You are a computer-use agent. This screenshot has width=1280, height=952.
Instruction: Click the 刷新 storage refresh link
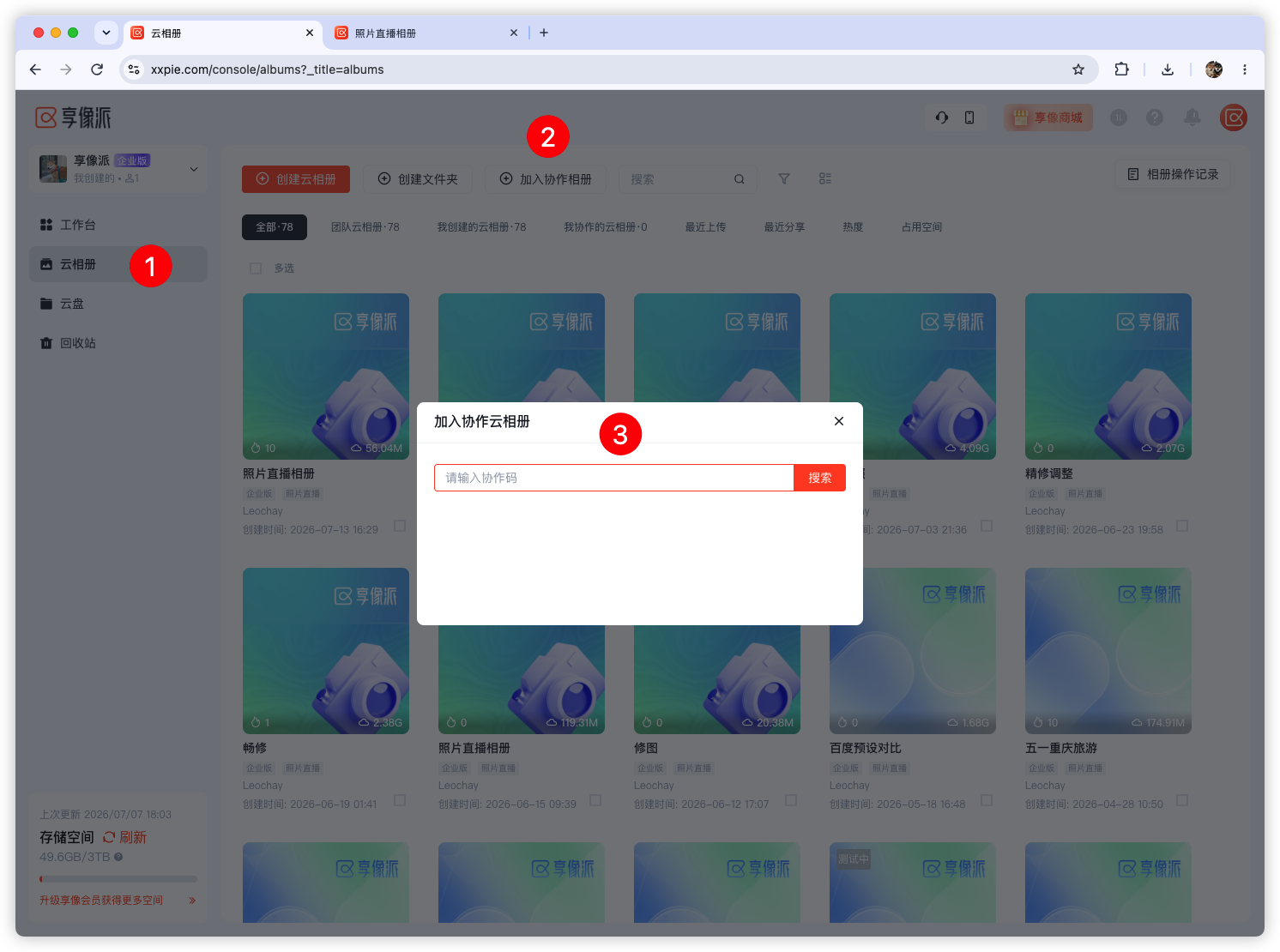124,837
